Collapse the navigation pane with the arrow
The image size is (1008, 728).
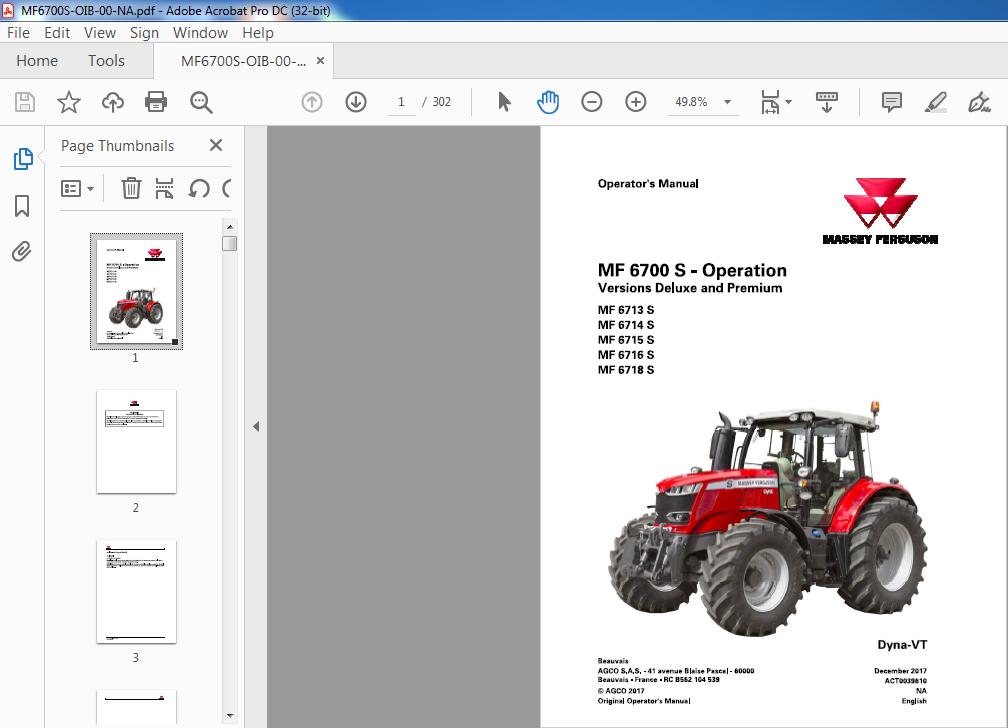point(256,426)
